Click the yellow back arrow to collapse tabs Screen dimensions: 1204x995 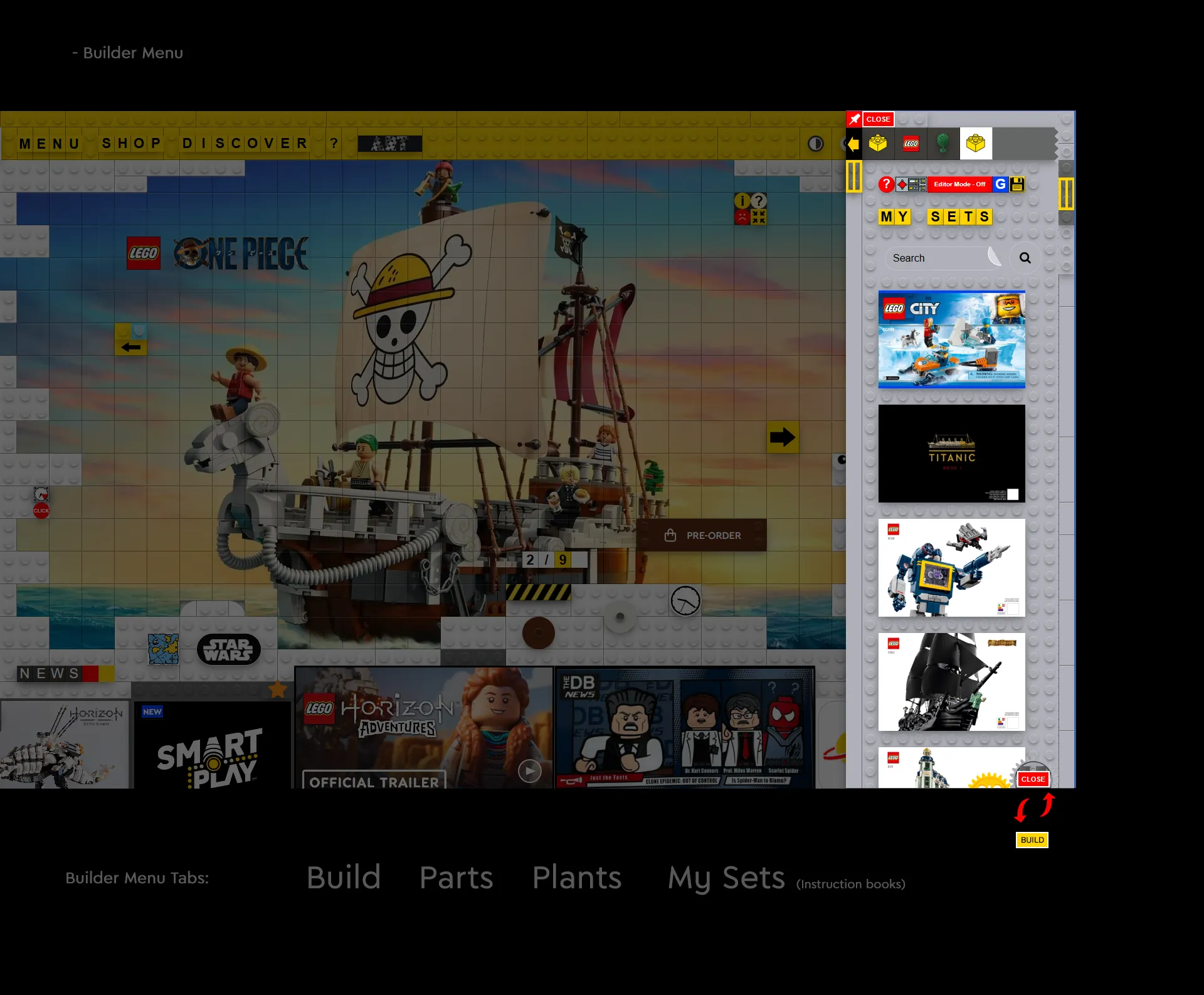point(853,144)
